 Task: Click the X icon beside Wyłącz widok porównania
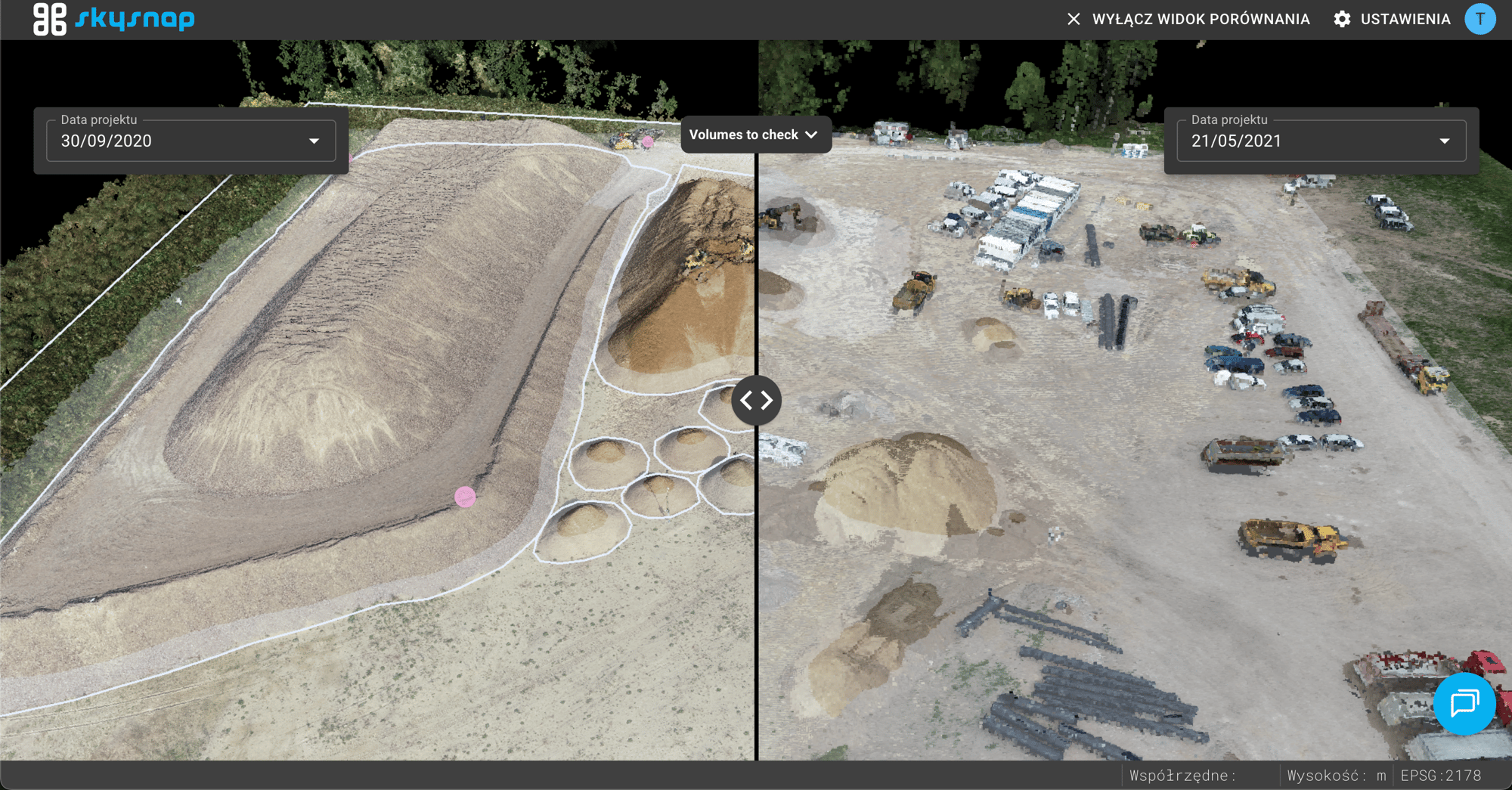click(x=1074, y=19)
